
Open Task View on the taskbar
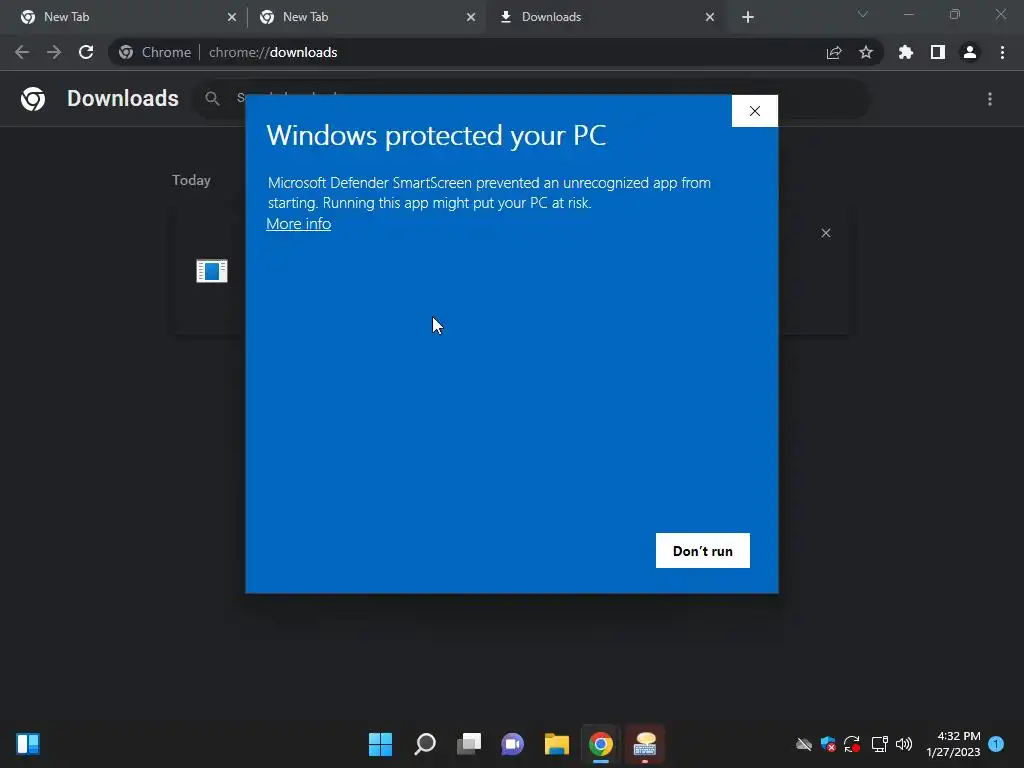click(x=469, y=744)
